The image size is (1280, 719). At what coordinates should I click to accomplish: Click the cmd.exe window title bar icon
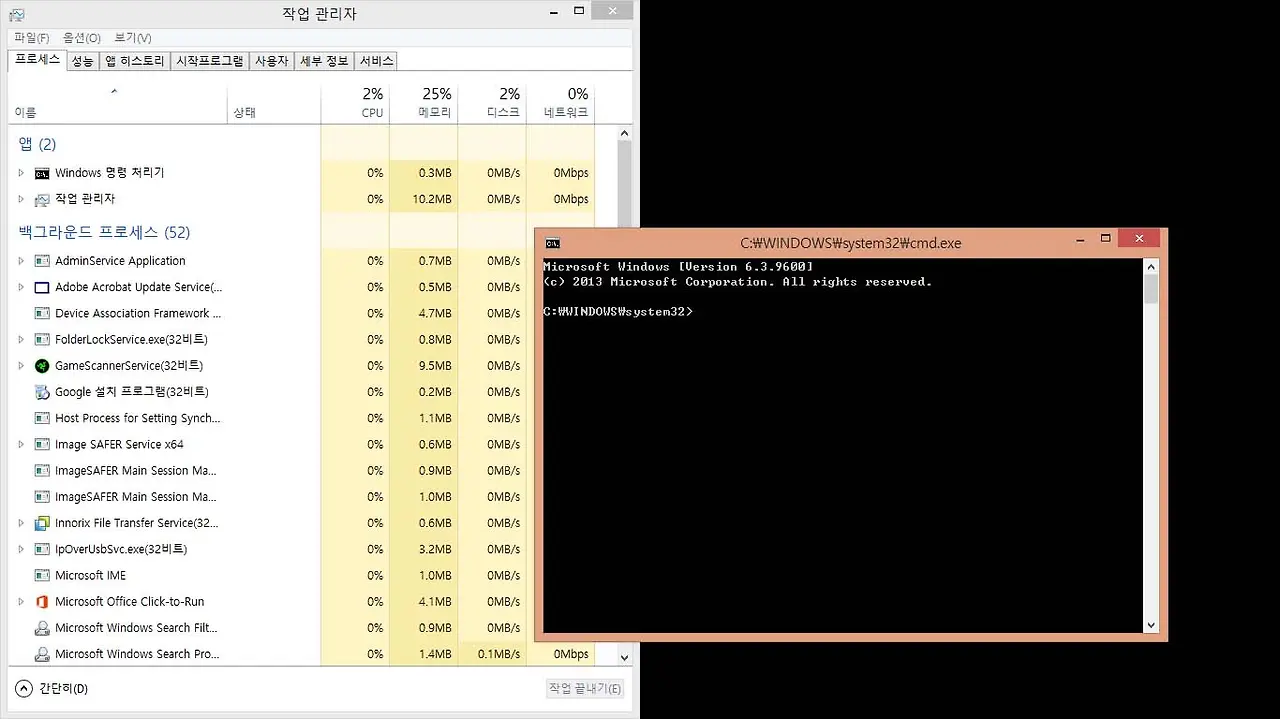point(553,242)
